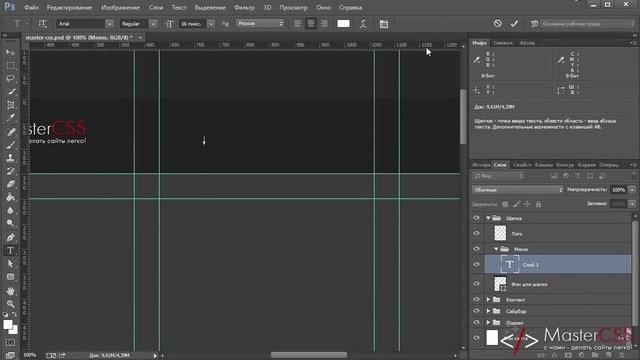The height and width of the screenshot is (360, 640).
Task: Select the Clone Stamp tool
Action: (11, 158)
